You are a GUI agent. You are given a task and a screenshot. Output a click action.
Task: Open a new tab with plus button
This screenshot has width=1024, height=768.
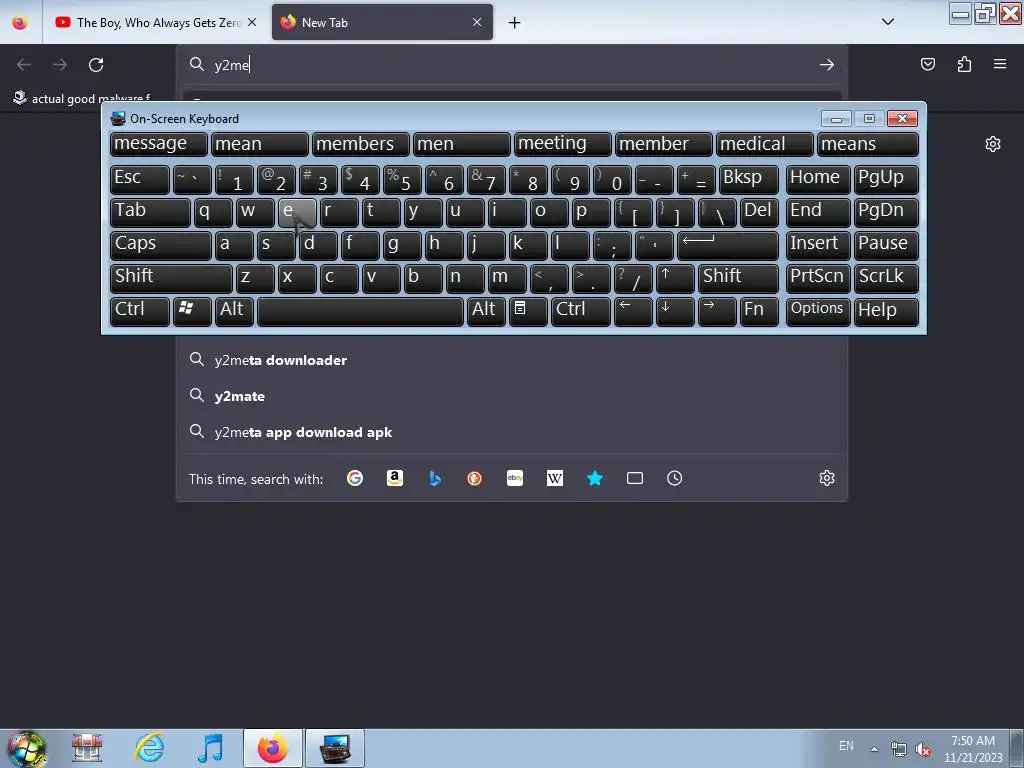[515, 23]
